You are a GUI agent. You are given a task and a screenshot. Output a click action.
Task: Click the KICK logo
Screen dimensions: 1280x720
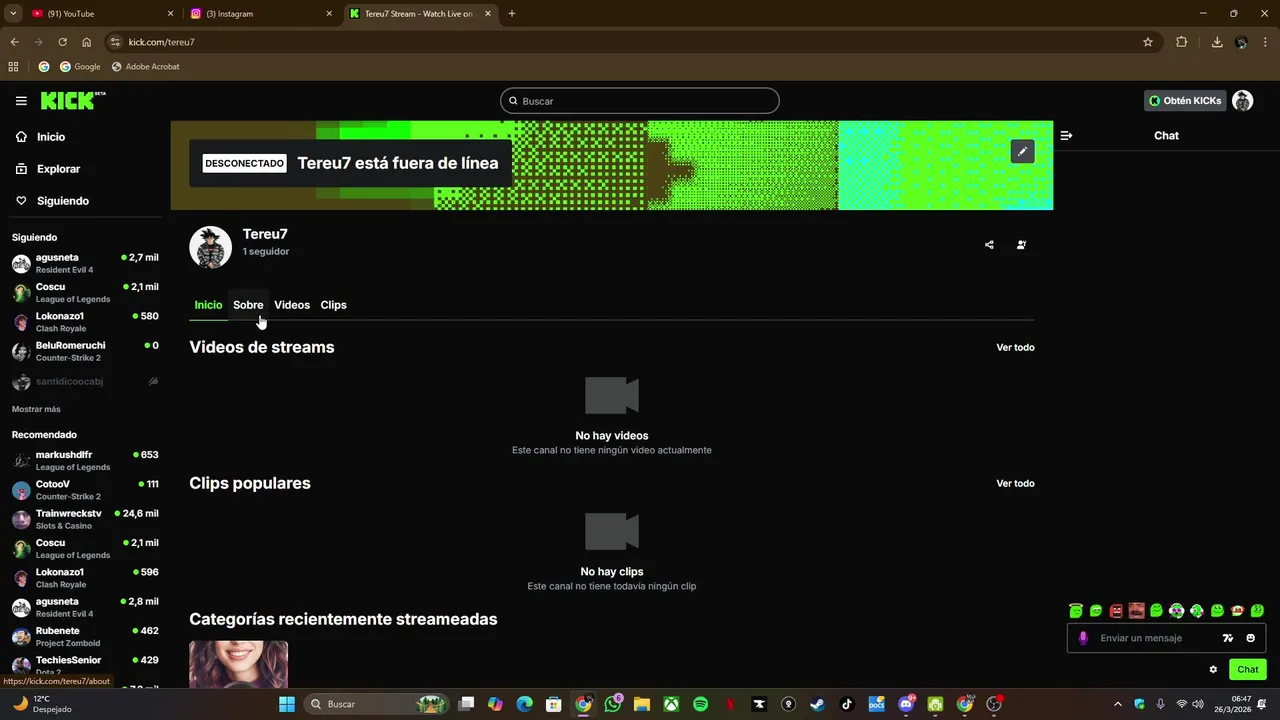click(x=73, y=100)
